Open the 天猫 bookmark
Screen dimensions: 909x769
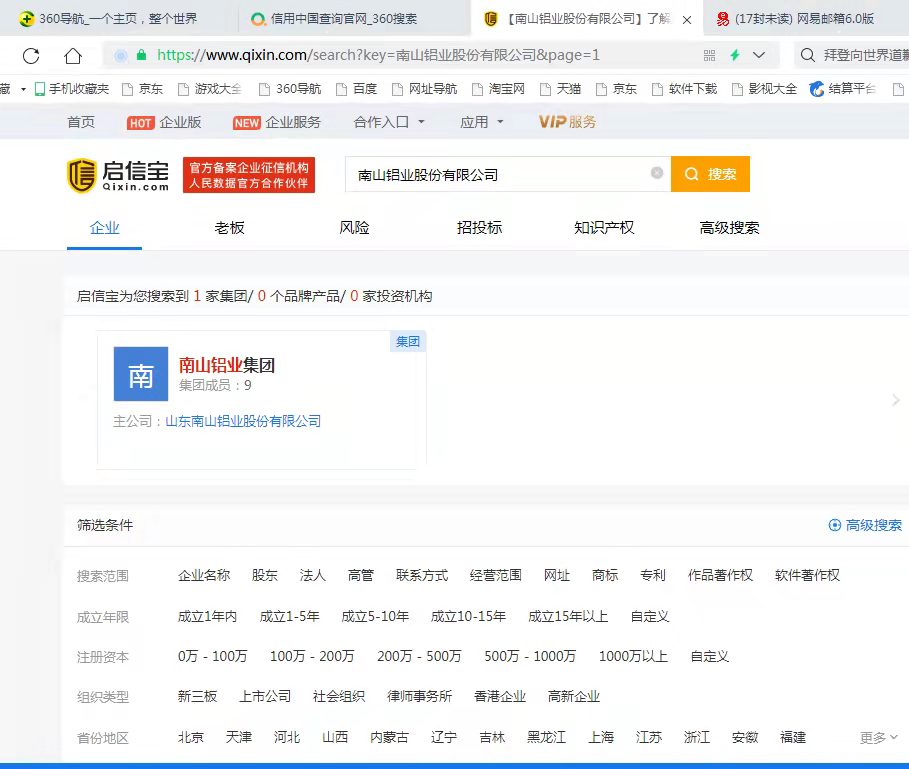tap(561, 89)
